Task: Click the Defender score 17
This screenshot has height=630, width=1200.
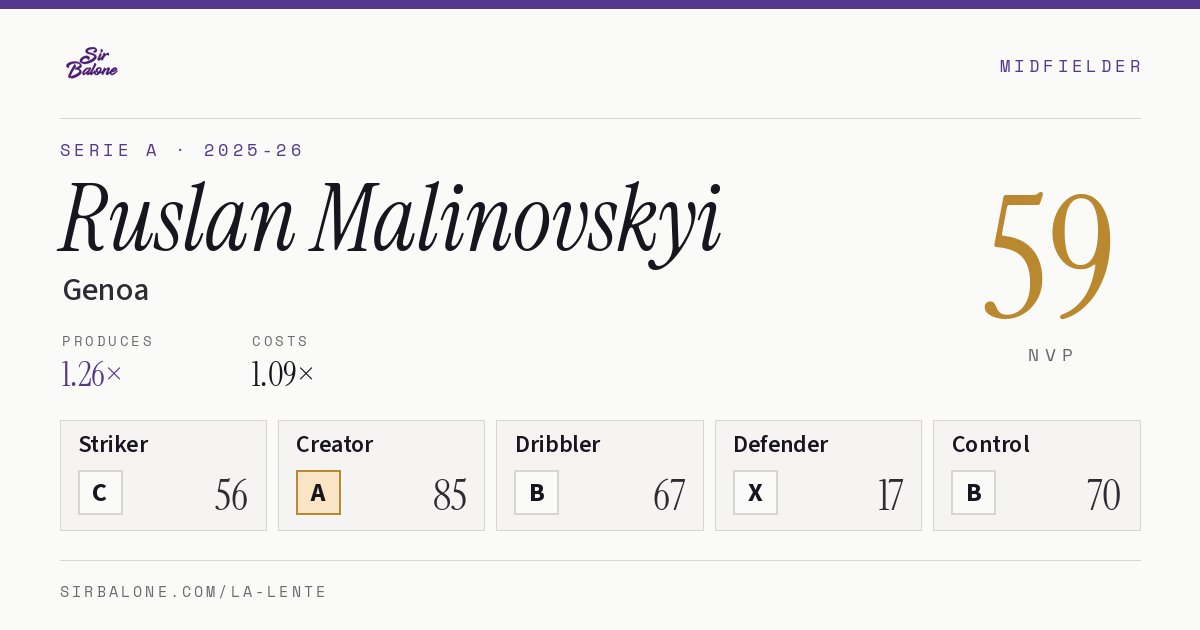Action: click(890, 495)
